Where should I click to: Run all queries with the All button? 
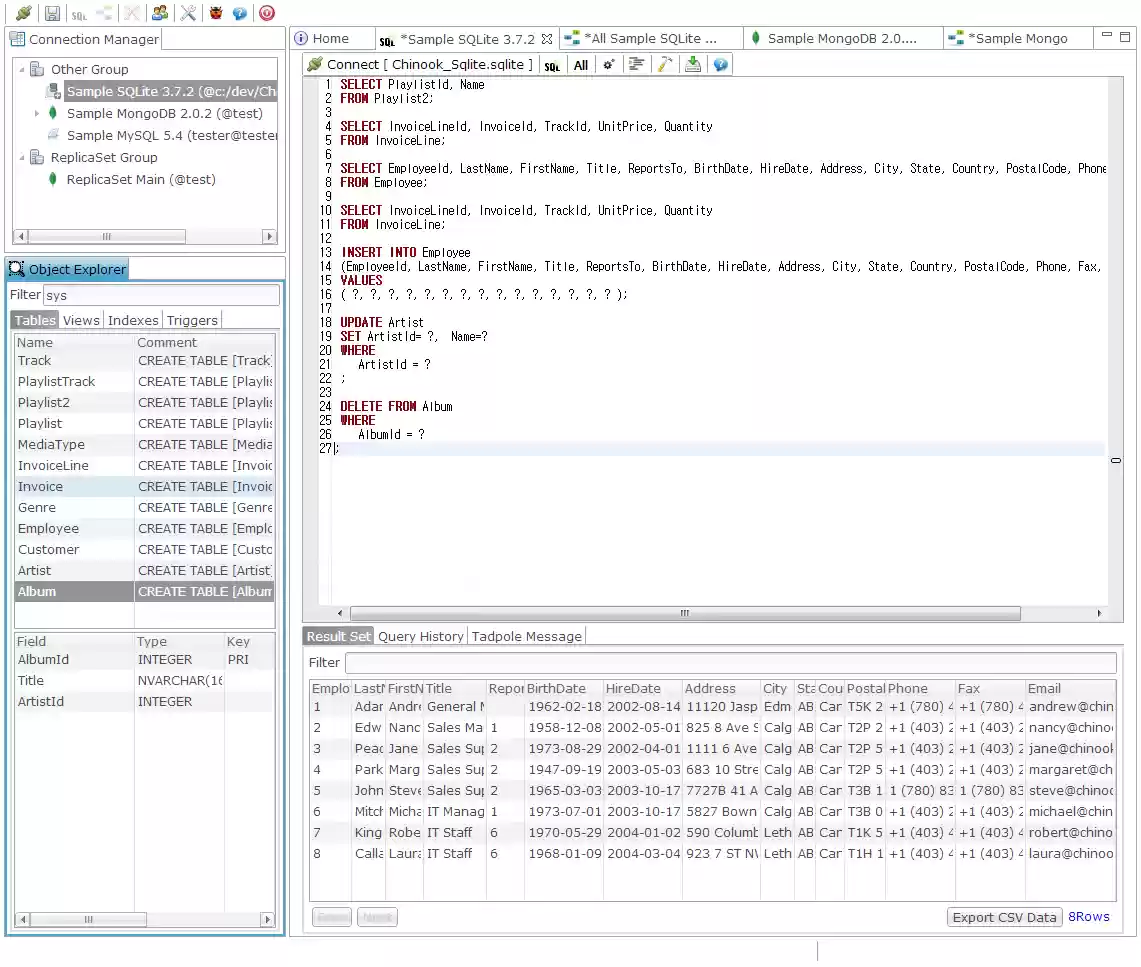[581, 64]
